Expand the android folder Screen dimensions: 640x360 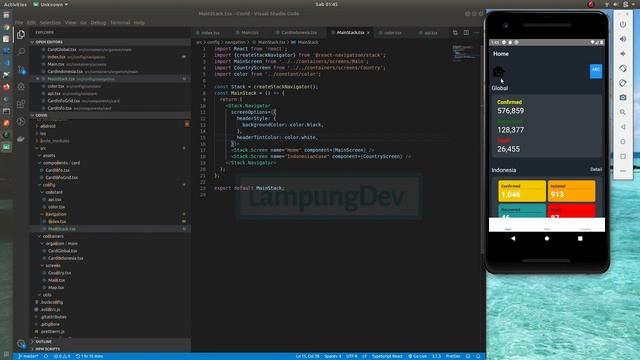pos(48,126)
